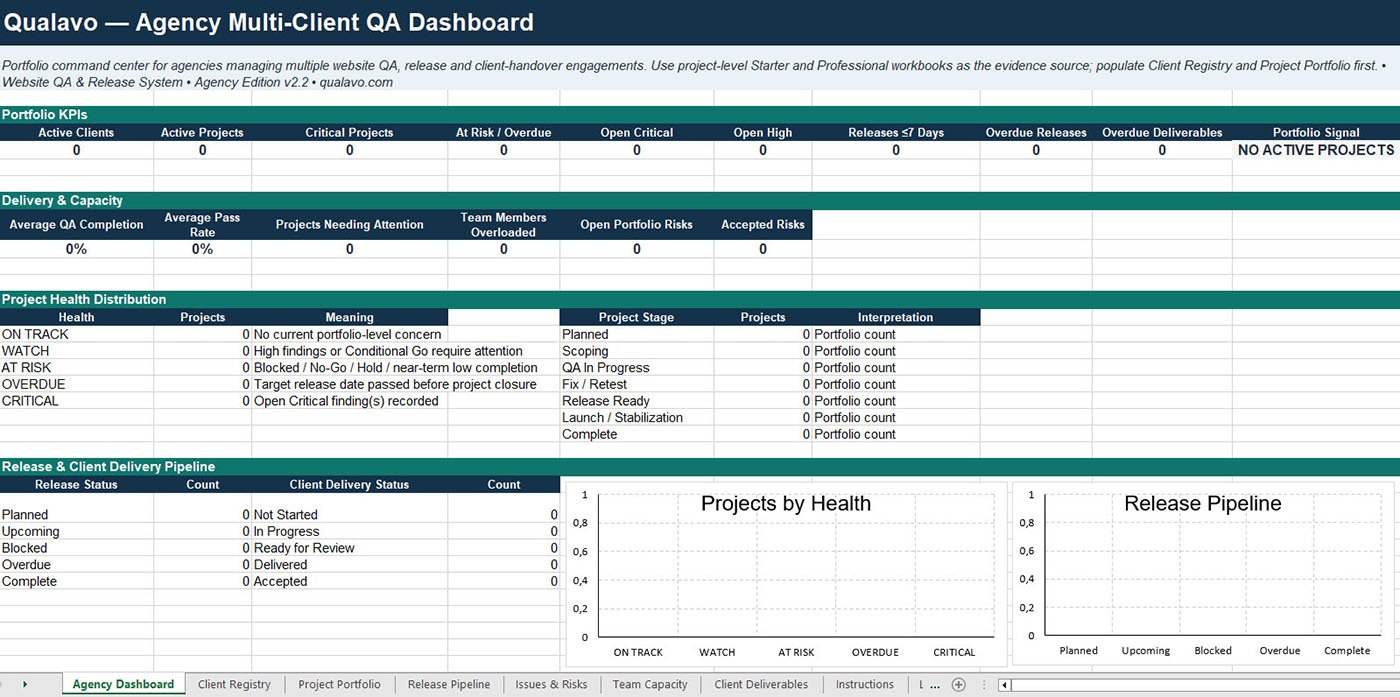Select the Release Pipeline chart
This screenshot has width=1400, height=697.
click(1203, 573)
